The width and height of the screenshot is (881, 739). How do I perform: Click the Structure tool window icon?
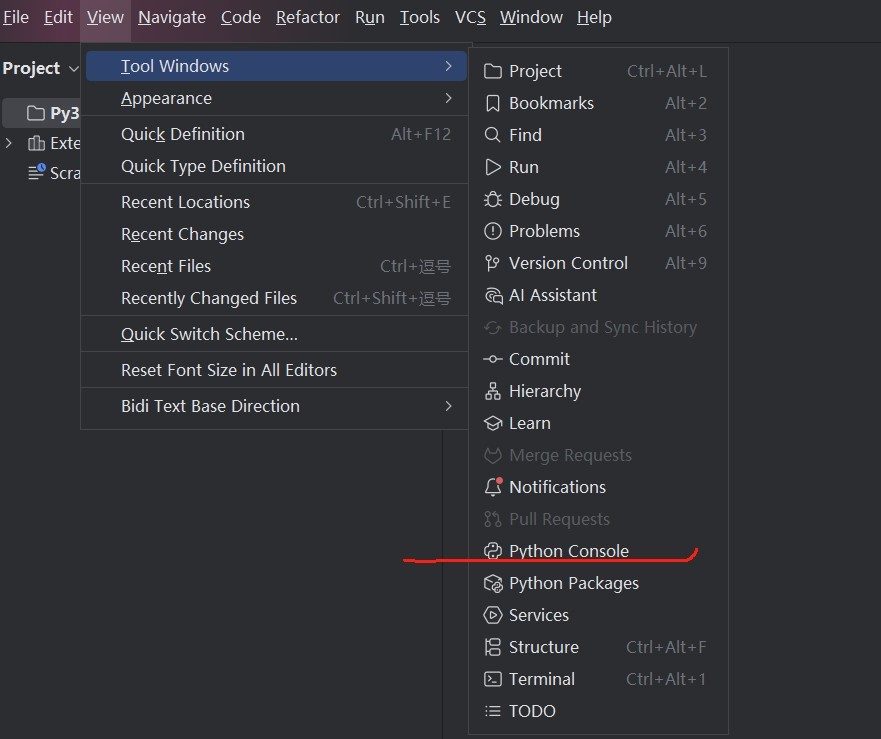(x=492, y=647)
